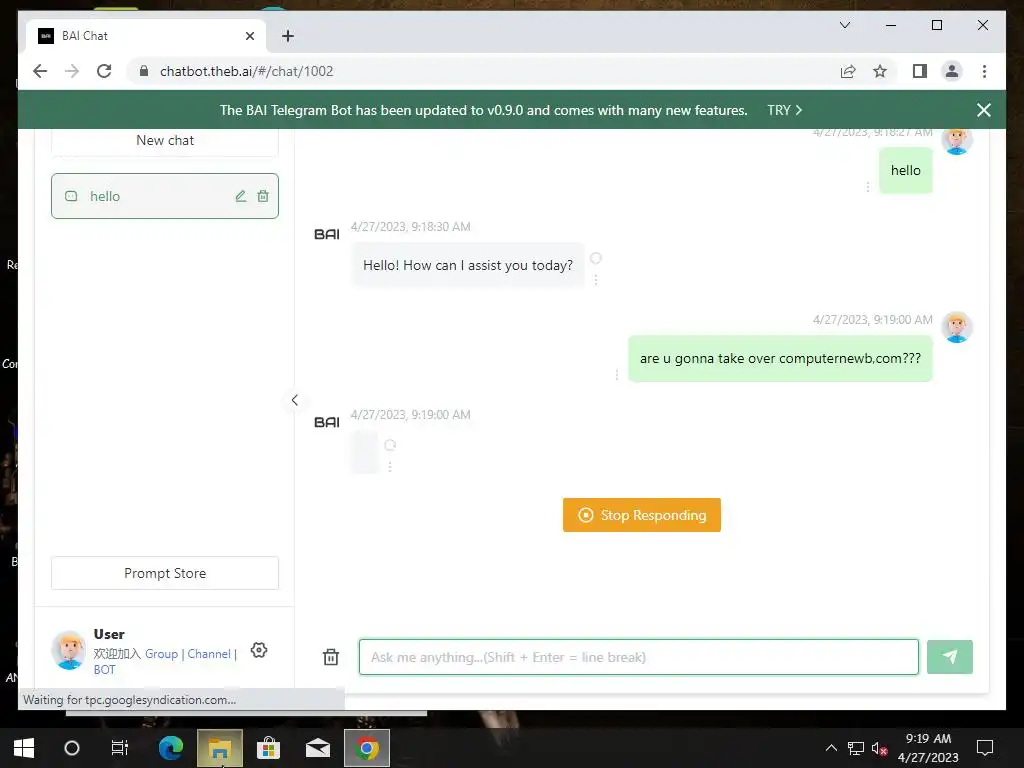
Task: Open options dots beside user's hello message
Action: tap(867, 187)
